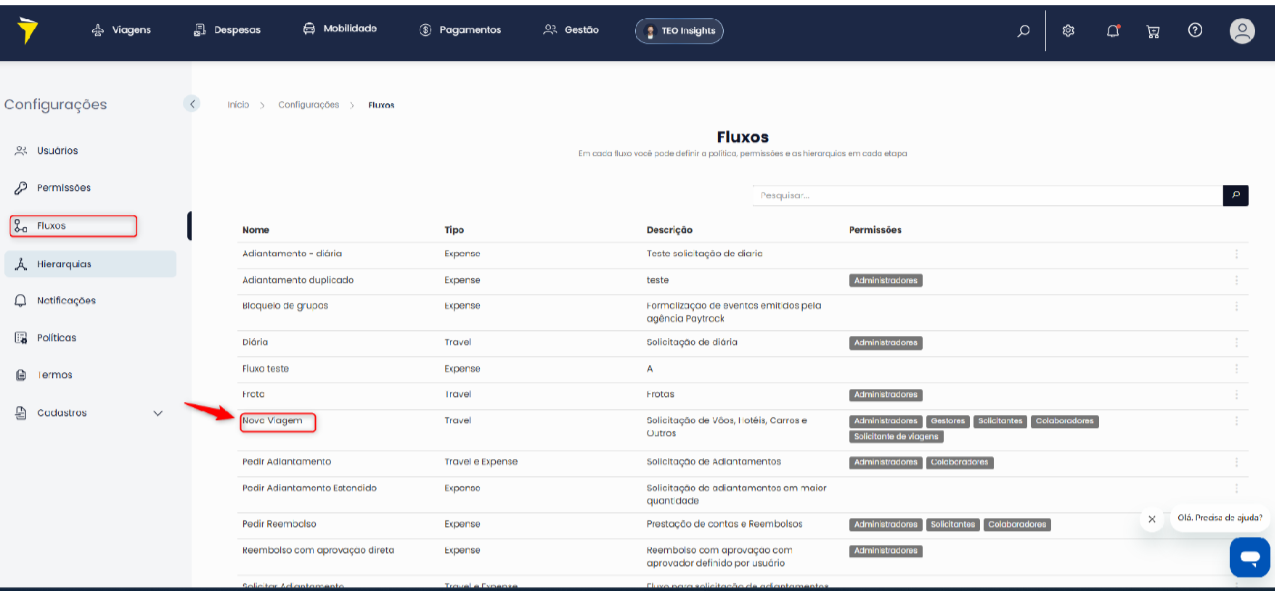1278x591 pixels.
Task: Open the Pedir Adiantamento flow
Action: click(x=286, y=462)
